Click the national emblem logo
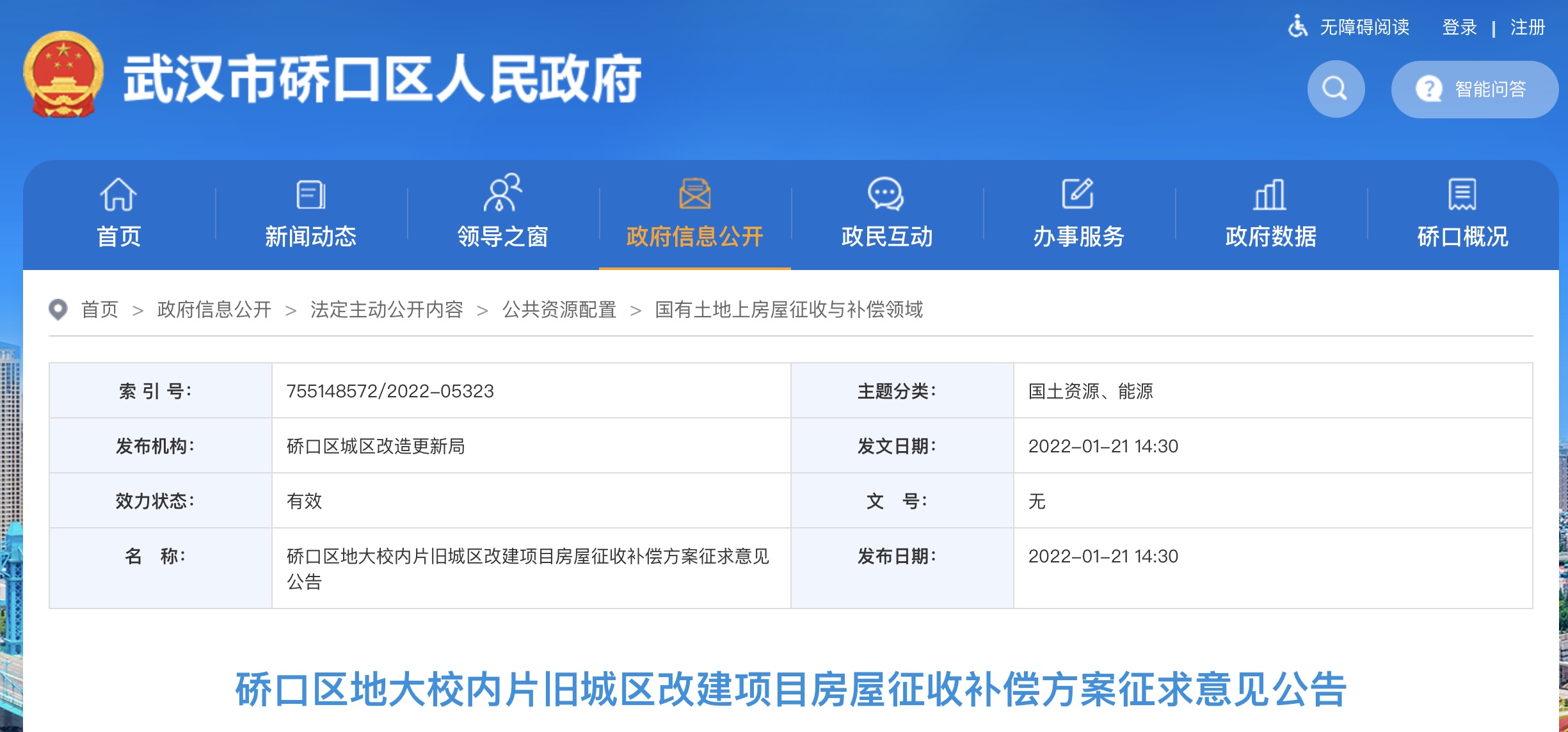Viewport: 1568px width, 732px height. click(63, 75)
